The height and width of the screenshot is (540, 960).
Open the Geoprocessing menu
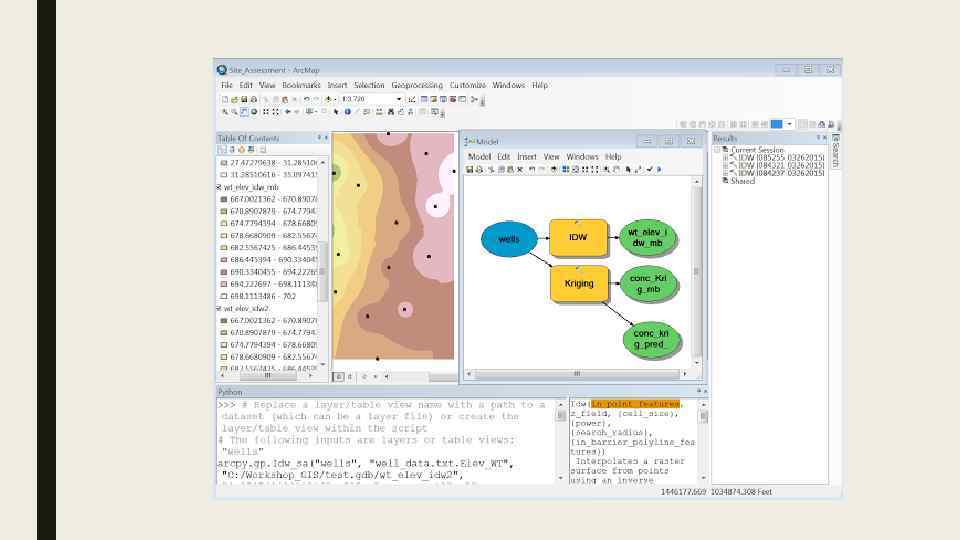(417, 86)
